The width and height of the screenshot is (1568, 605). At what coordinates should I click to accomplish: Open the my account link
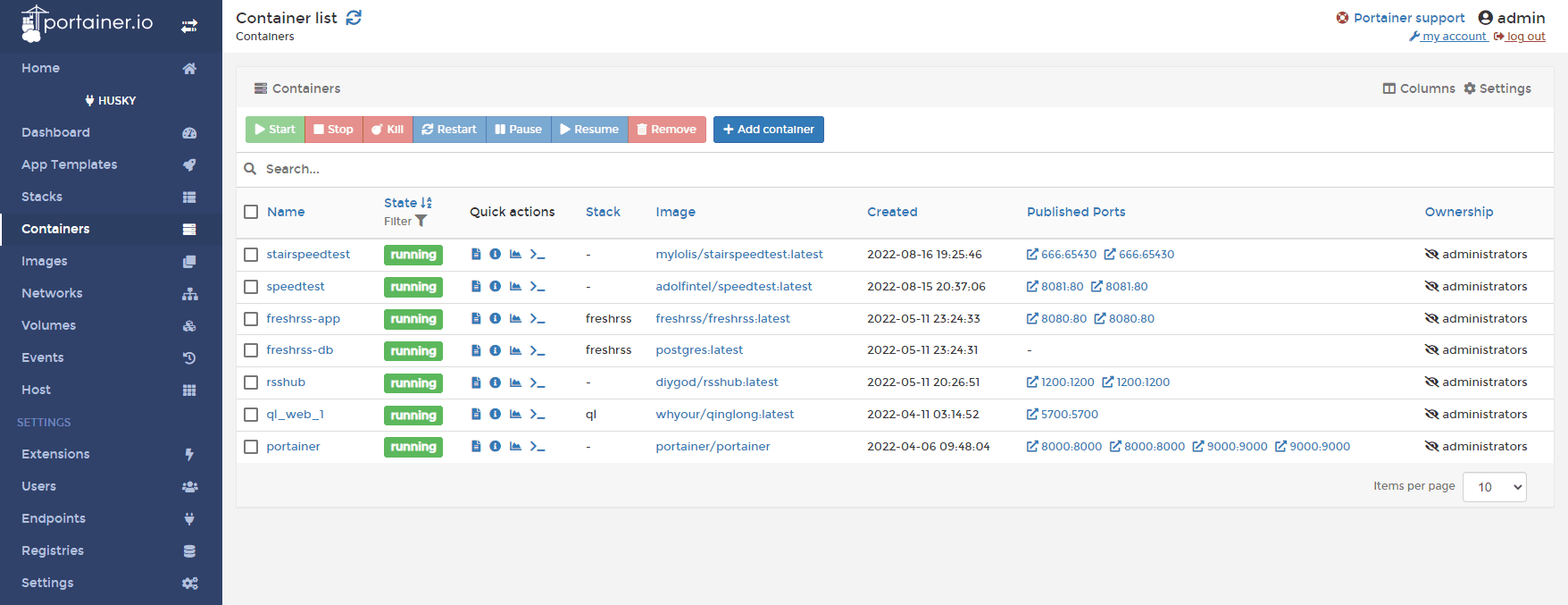click(1447, 37)
